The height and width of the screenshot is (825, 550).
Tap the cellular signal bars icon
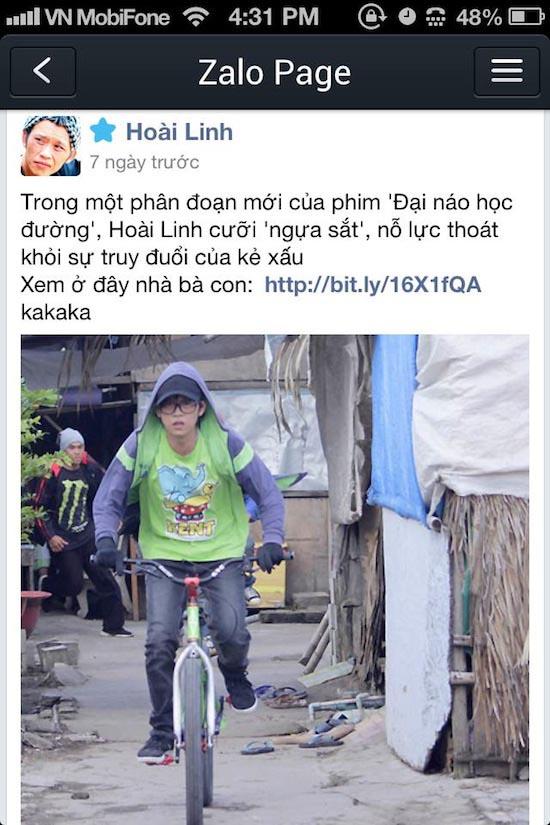pos(23,17)
